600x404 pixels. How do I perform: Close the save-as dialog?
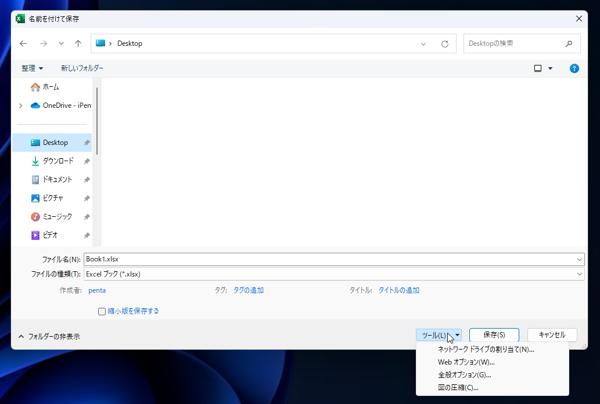point(579,19)
